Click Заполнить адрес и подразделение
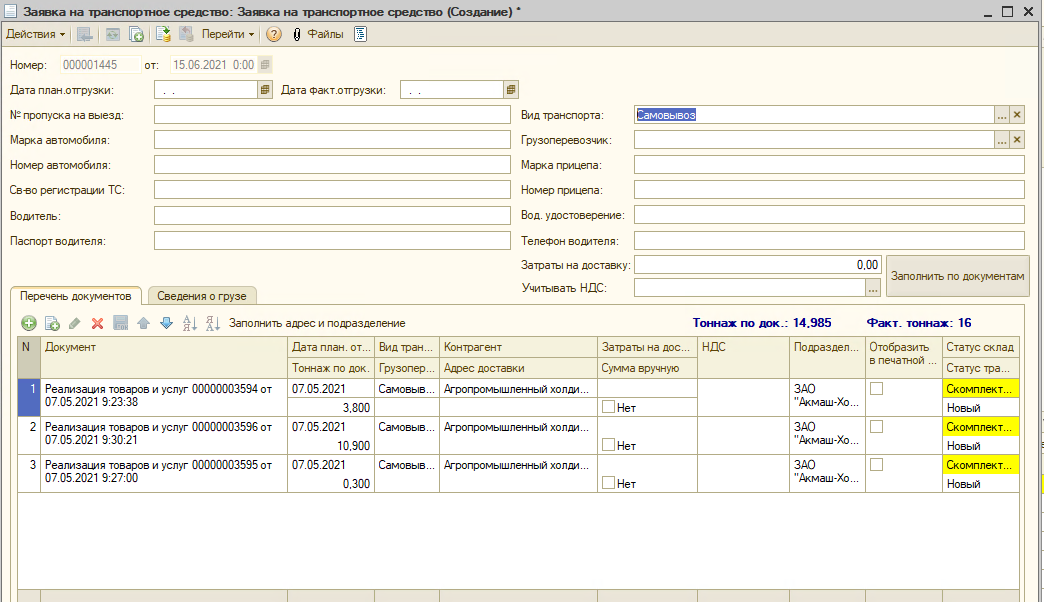 317,324
